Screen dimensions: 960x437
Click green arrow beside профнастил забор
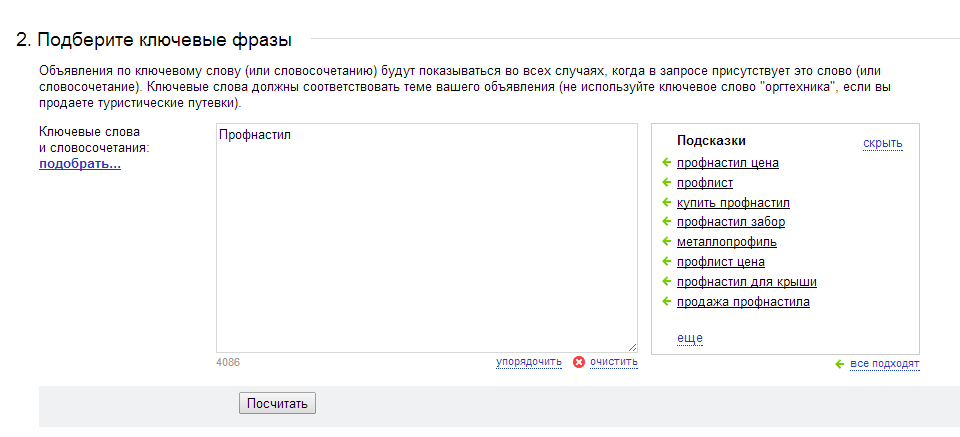pos(667,222)
